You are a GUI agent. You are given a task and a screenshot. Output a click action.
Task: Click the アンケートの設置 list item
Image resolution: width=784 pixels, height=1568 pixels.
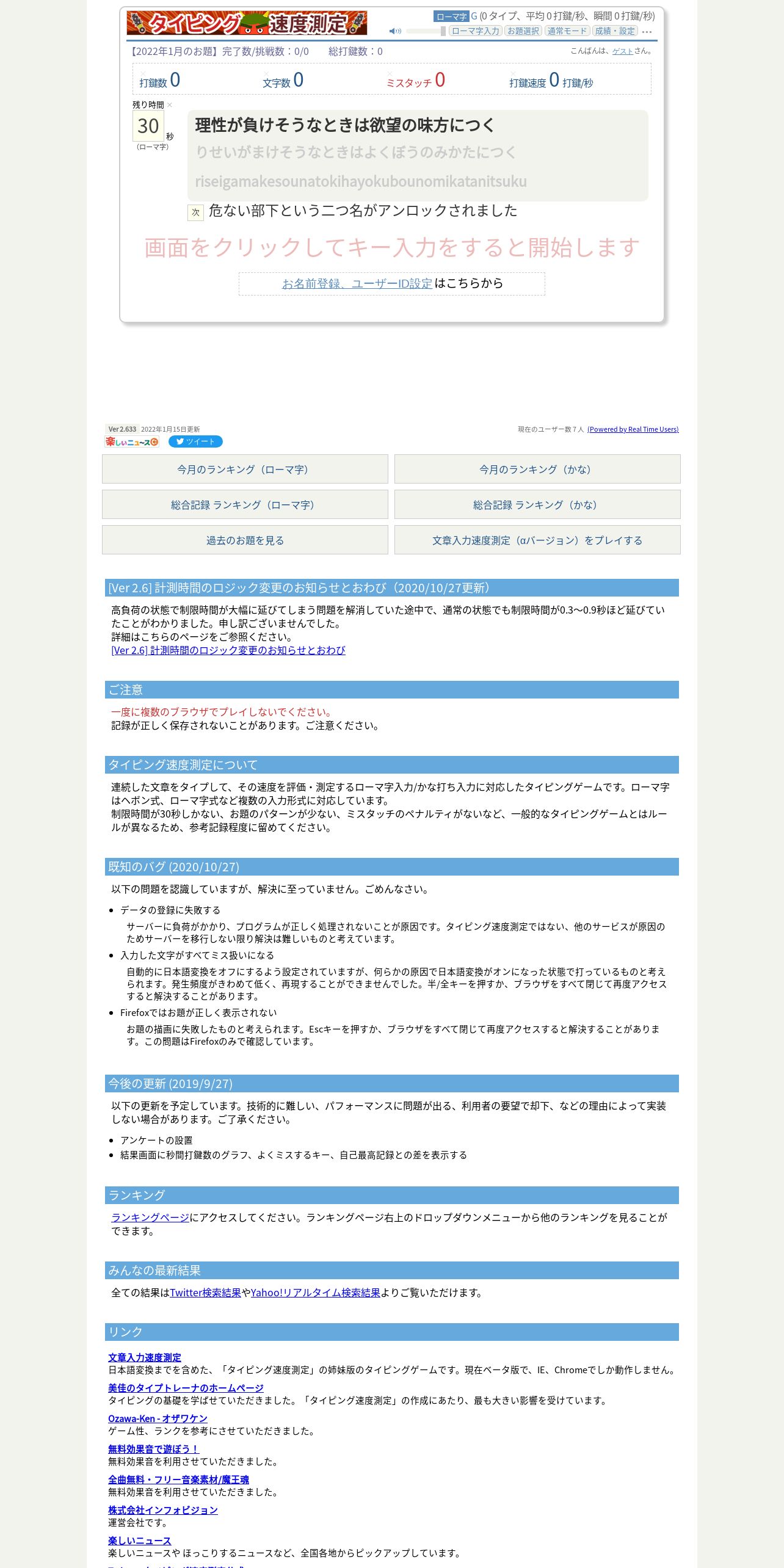pyautogui.click(x=156, y=1140)
